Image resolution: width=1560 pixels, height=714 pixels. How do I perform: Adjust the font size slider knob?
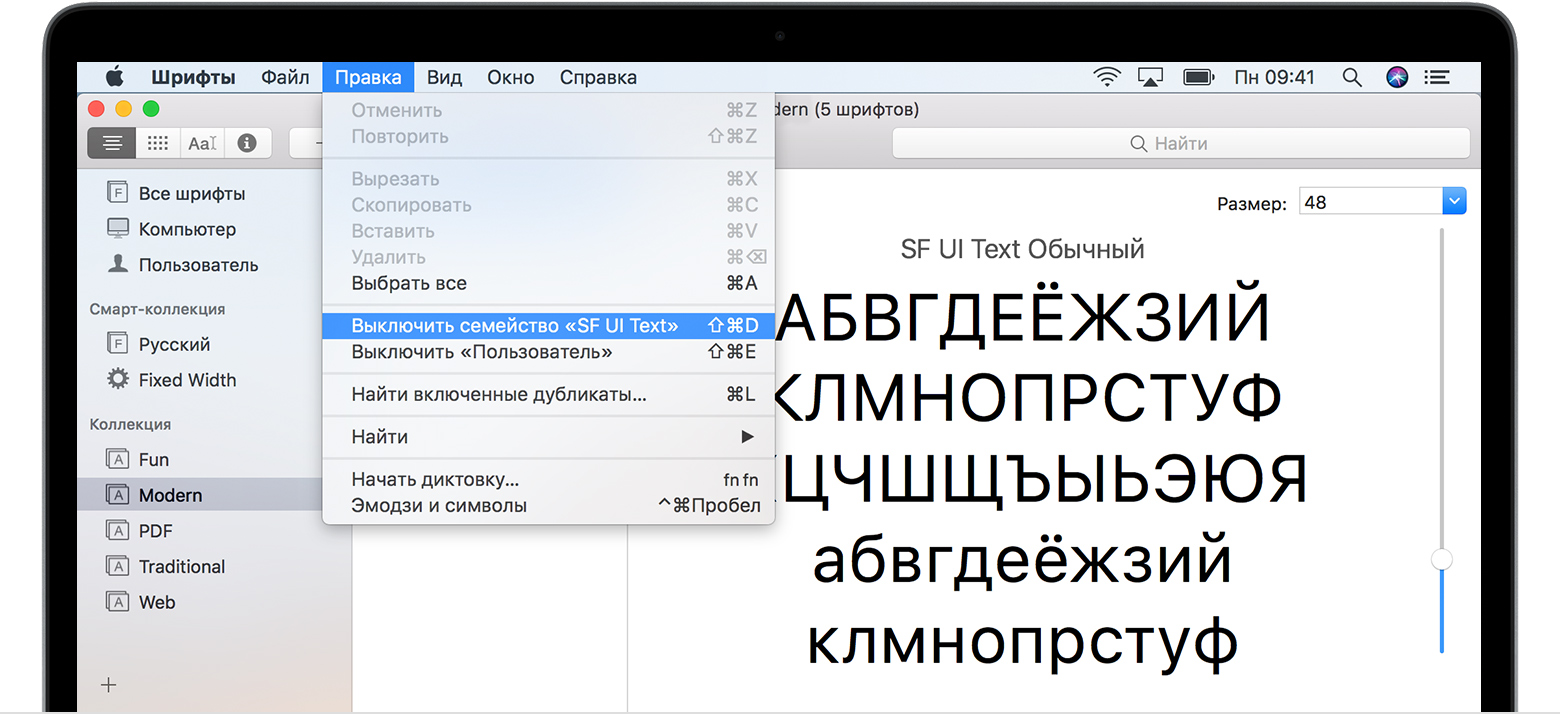1442,560
